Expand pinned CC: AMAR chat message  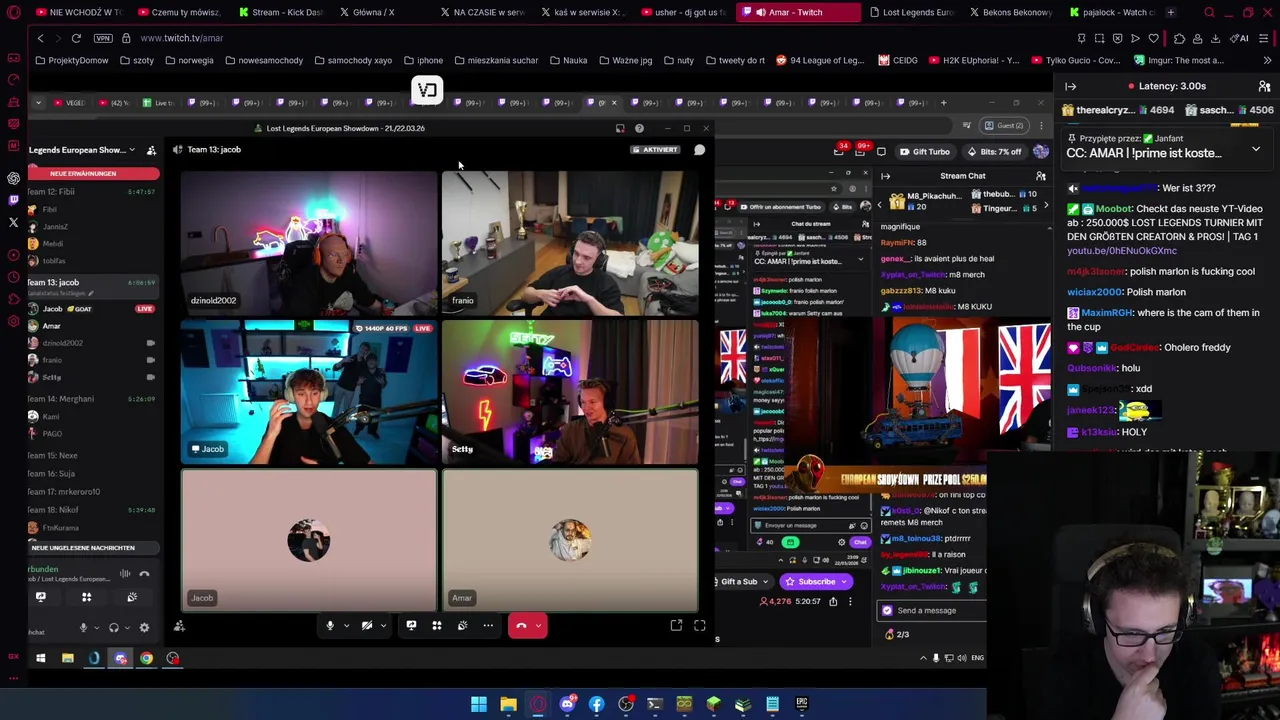click(x=1256, y=149)
